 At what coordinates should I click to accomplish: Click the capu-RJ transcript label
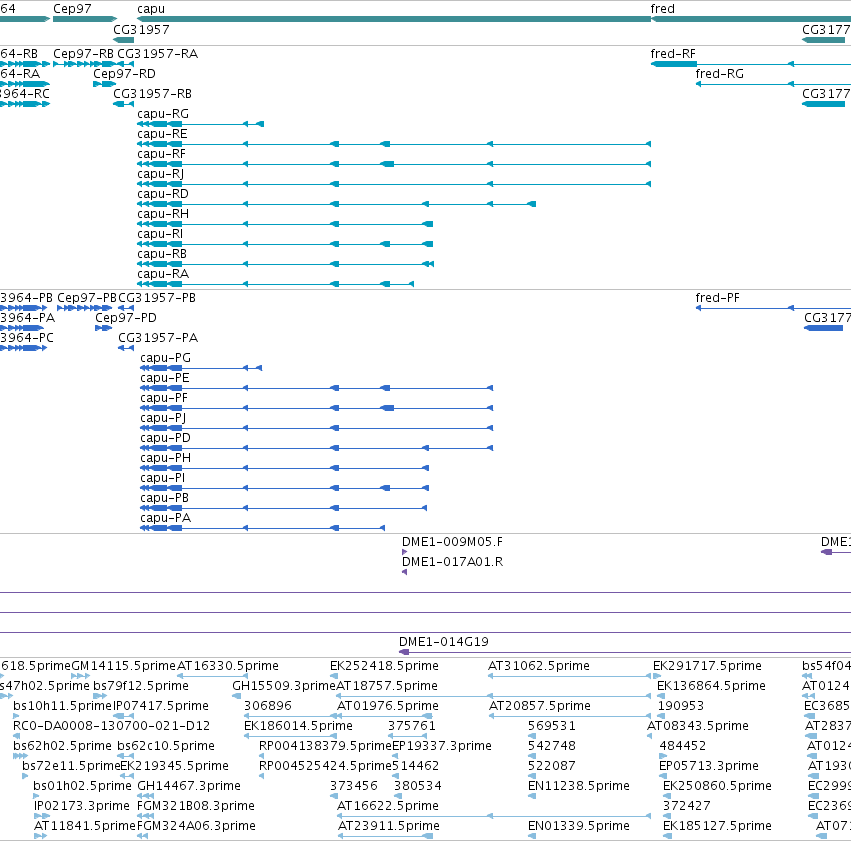(161, 174)
